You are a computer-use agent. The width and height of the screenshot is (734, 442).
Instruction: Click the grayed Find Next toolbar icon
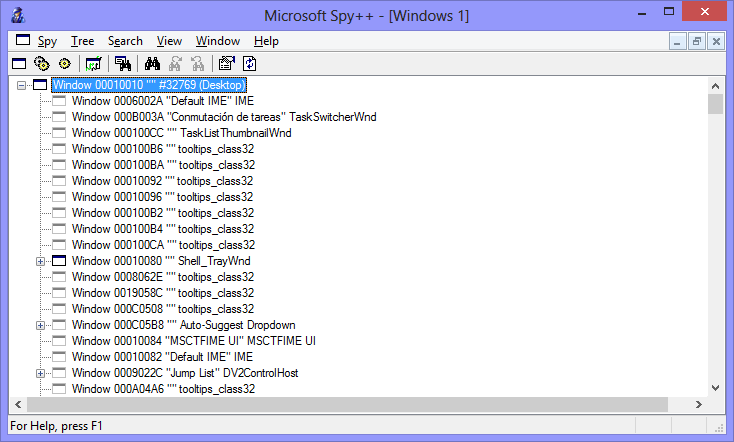[176, 64]
